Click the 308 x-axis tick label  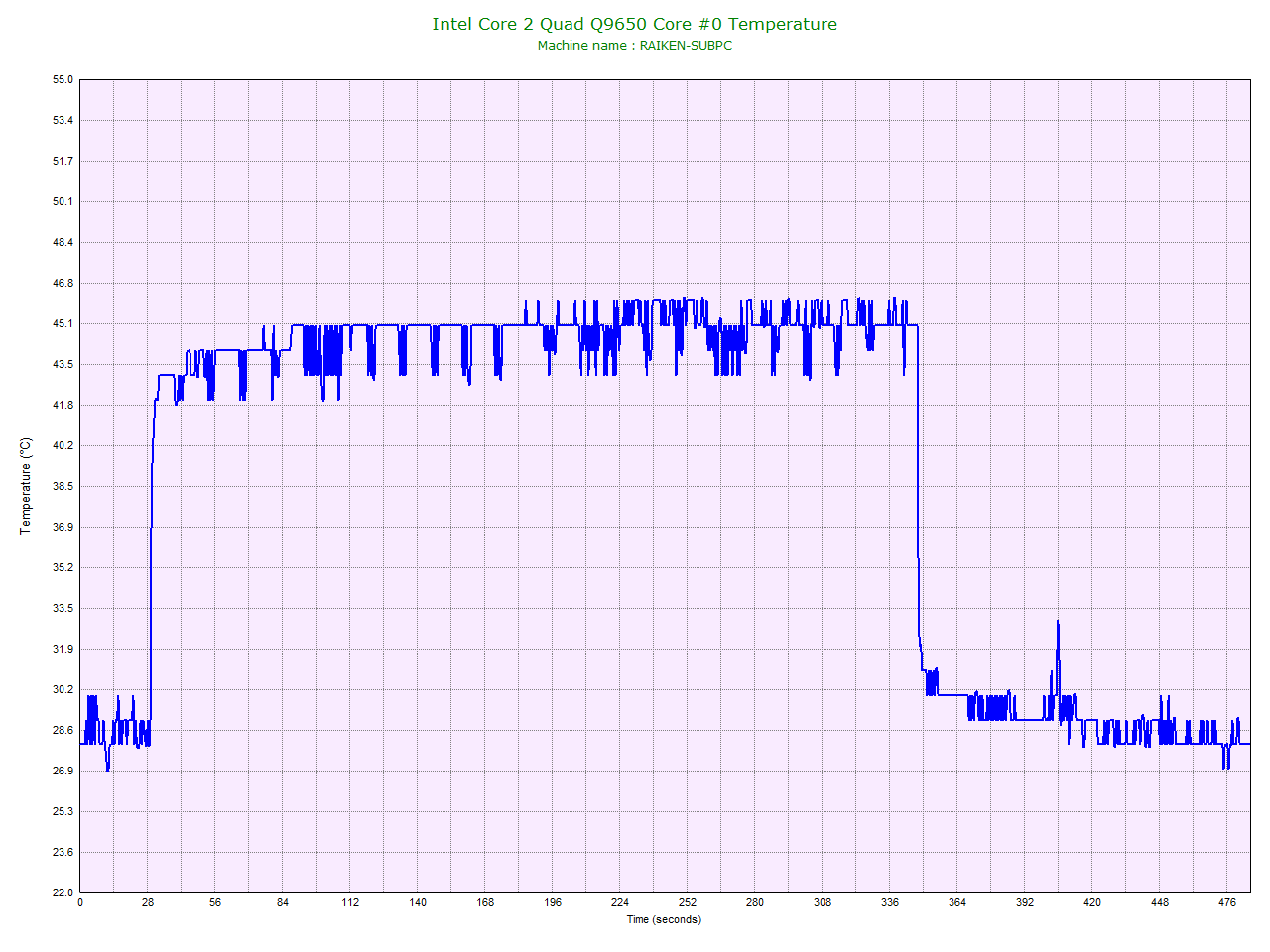pyautogui.click(x=823, y=902)
